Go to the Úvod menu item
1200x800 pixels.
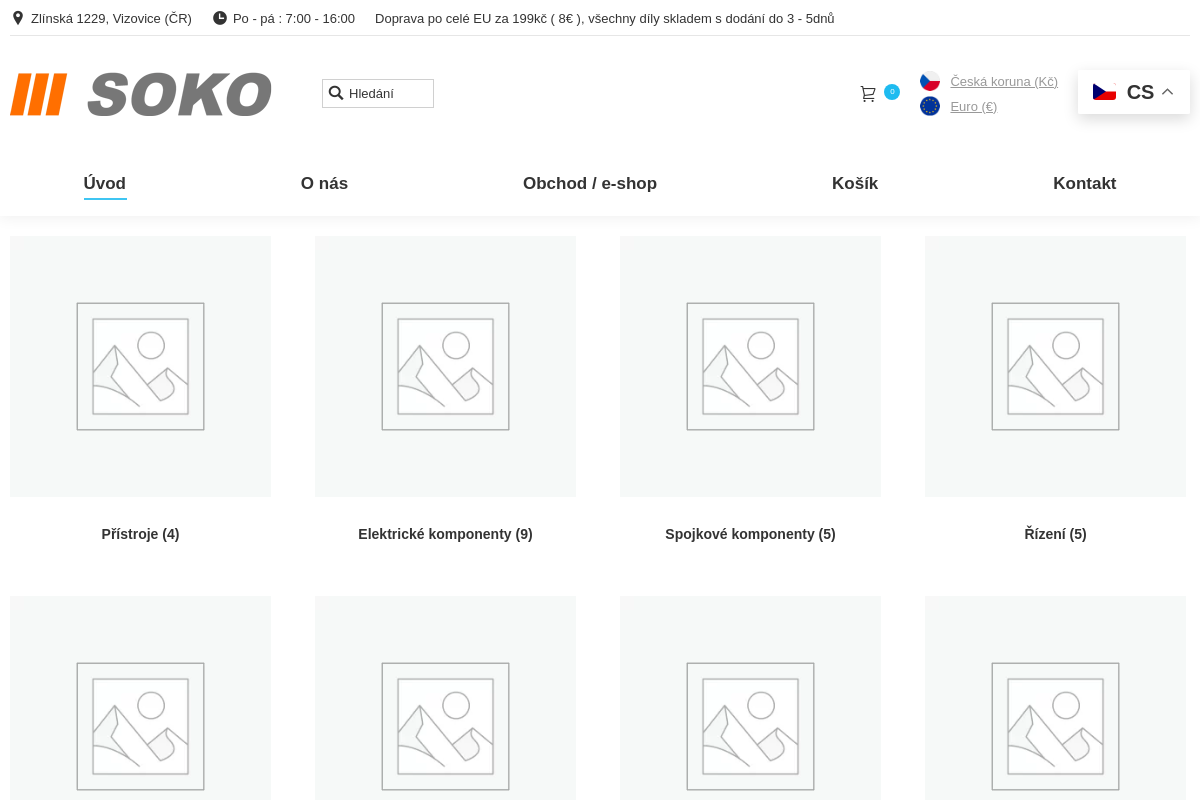click(105, 183)
